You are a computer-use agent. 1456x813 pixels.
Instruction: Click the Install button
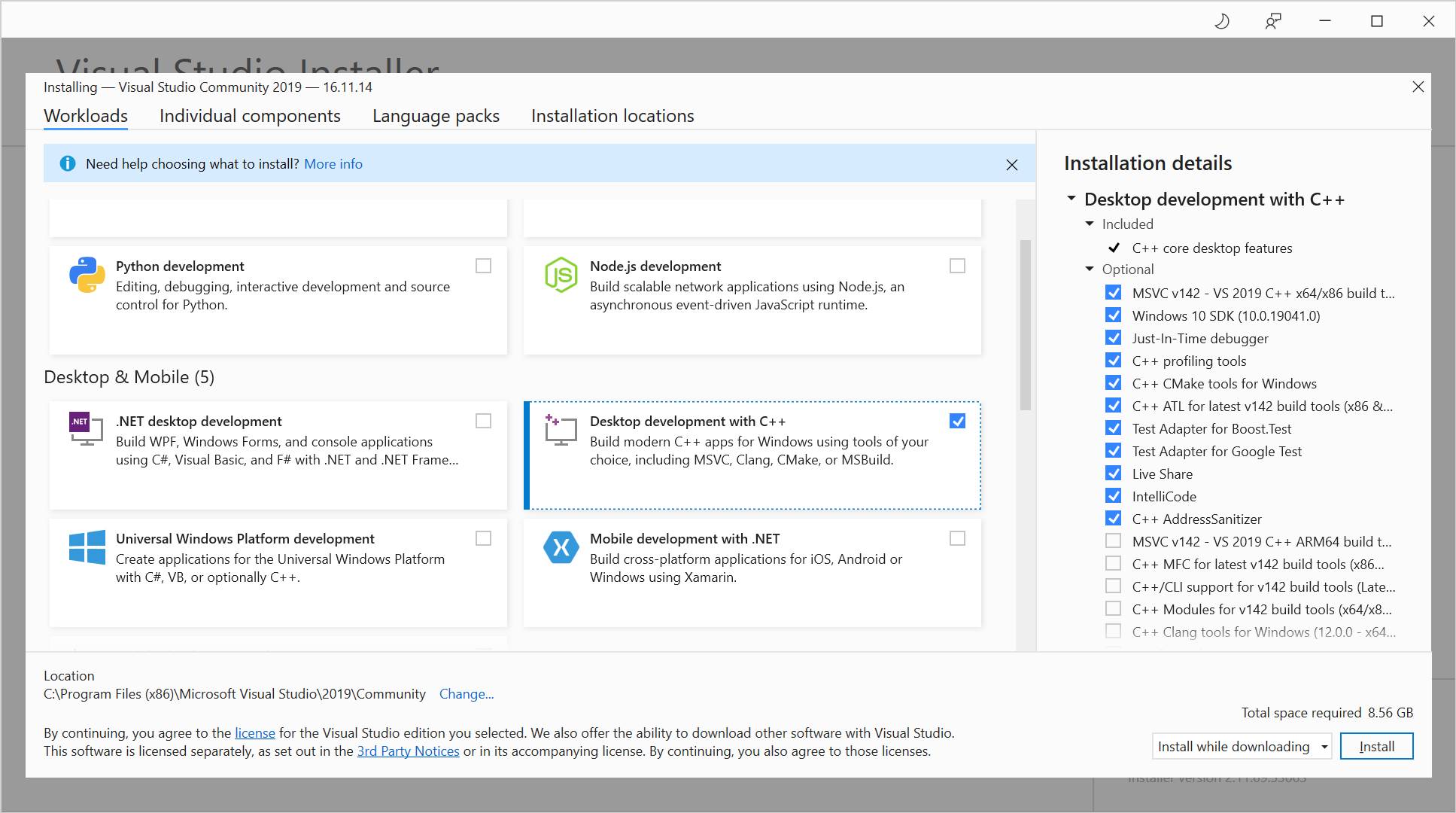pyautogui.click(x=1376, y=747)
